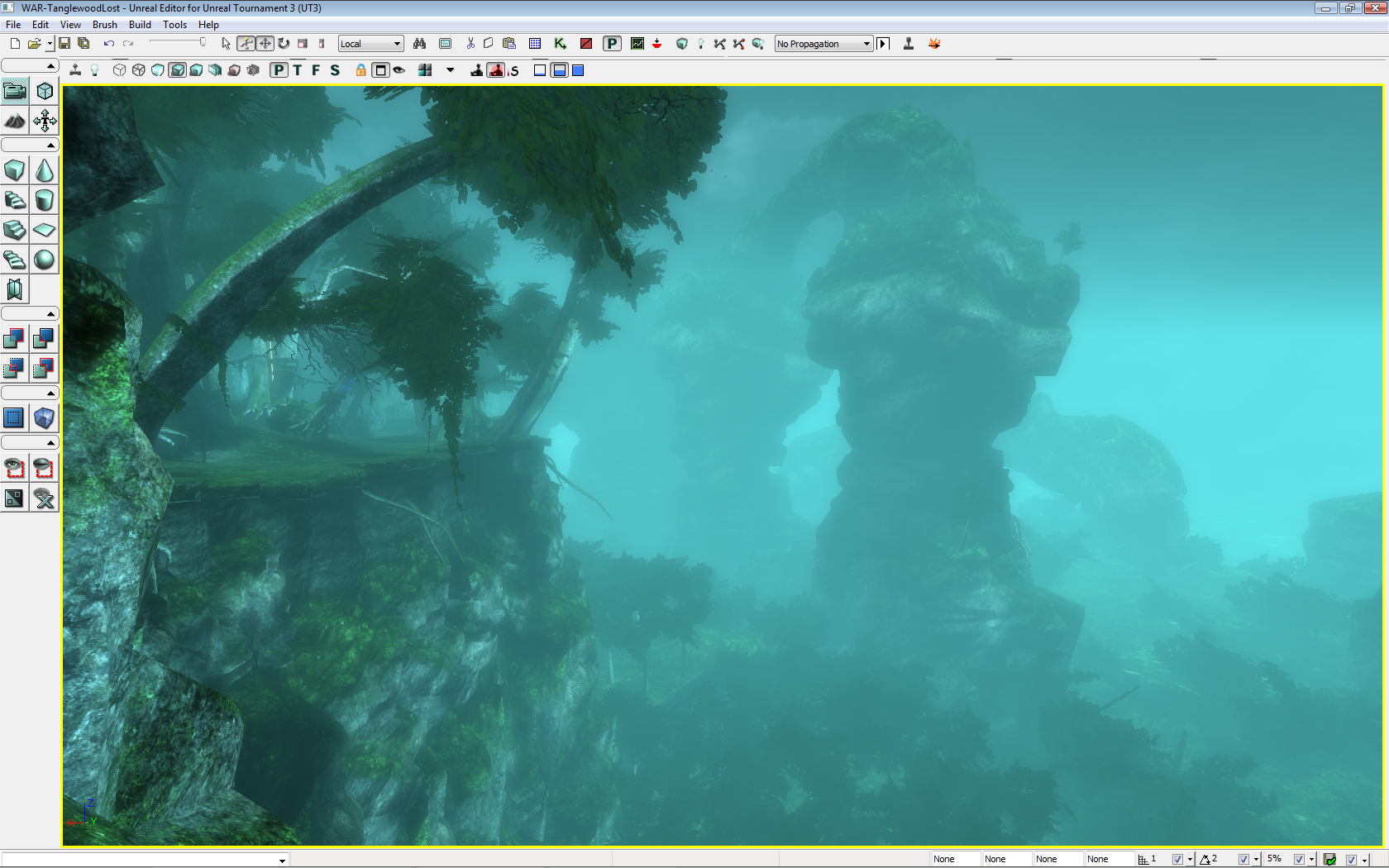Click the Undo arrow in toolbar
The image size is (1389, 868).
click(x=108, y=44)
